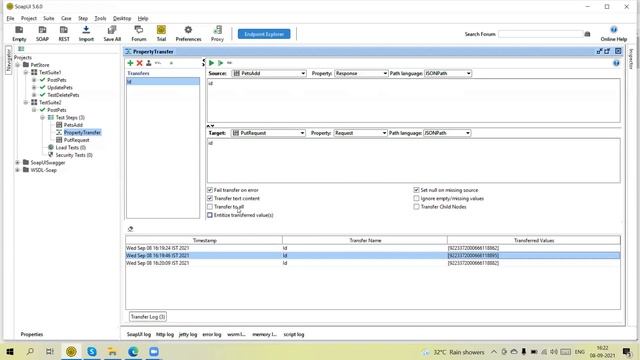Click the Proxy toolbar icon

click(x=217, y=33)
